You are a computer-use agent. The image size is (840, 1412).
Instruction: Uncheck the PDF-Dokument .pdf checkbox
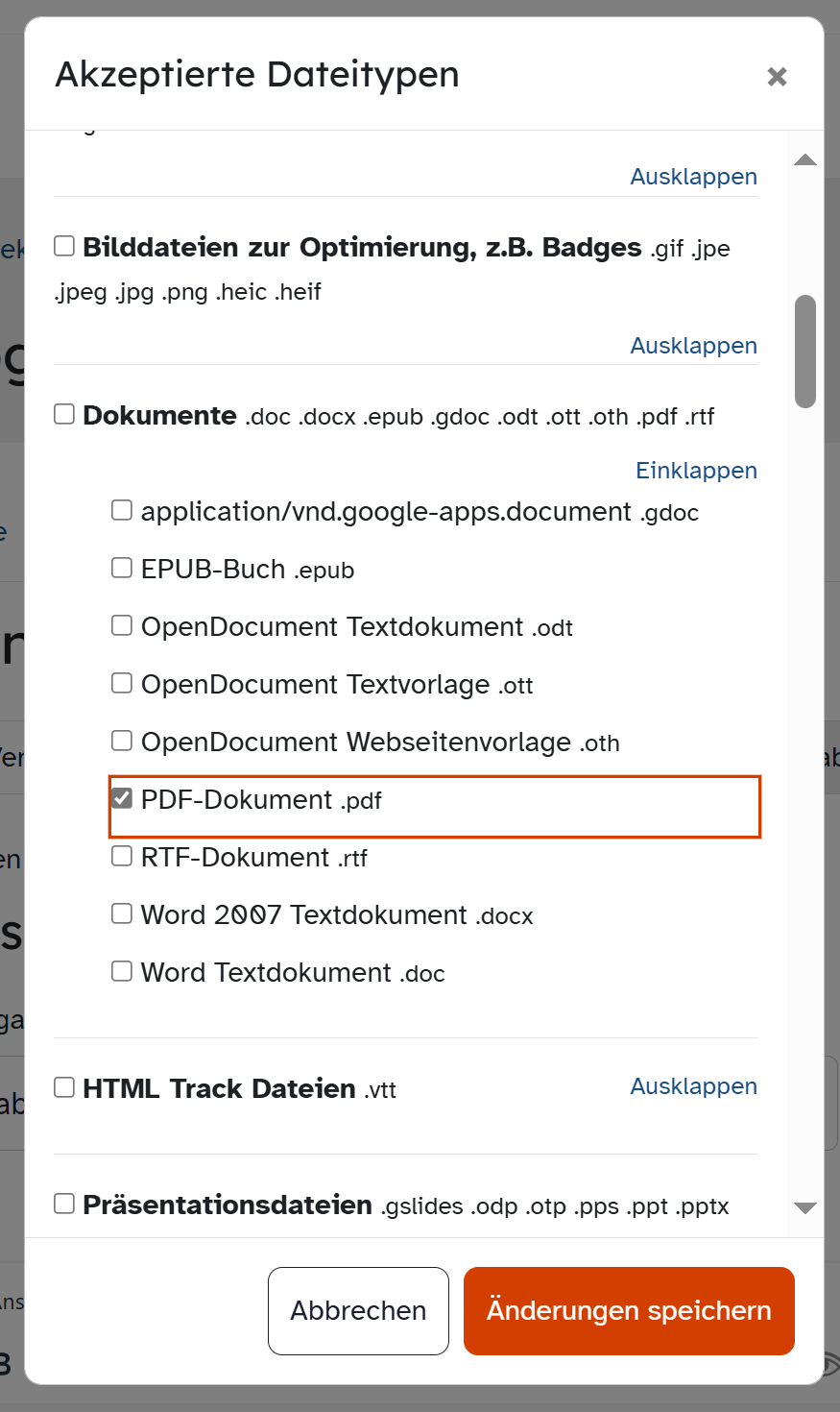click(122, 798)
